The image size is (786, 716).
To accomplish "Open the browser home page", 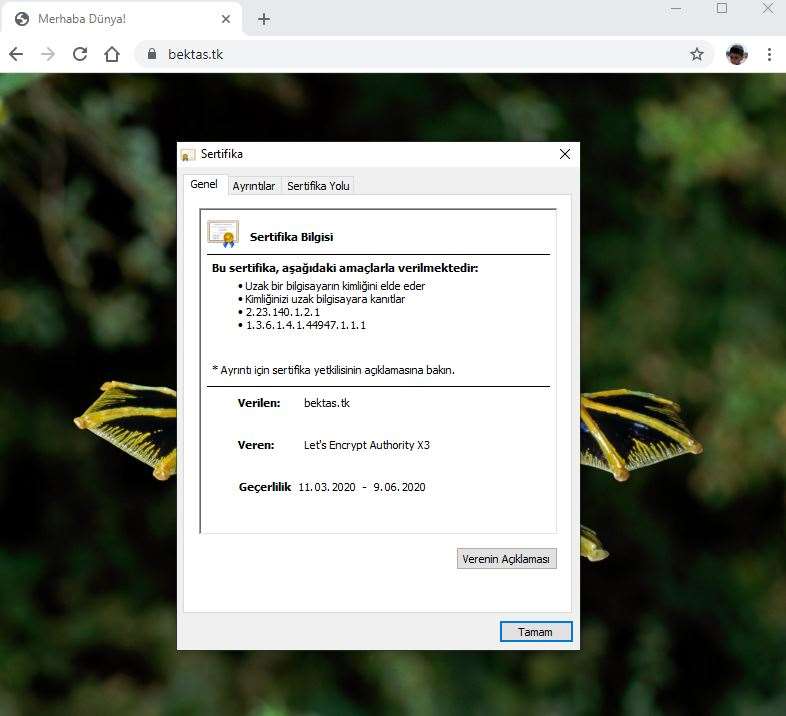I will pos(112,54).
